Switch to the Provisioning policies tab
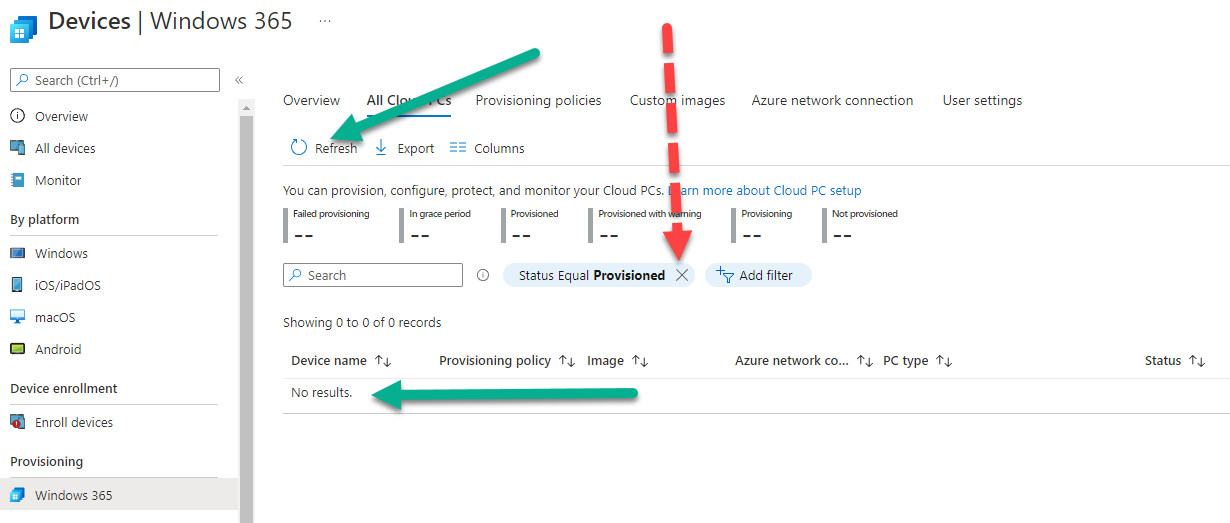Image resolution: width=1230 pixels, height=523 pixels. [539, 100]
